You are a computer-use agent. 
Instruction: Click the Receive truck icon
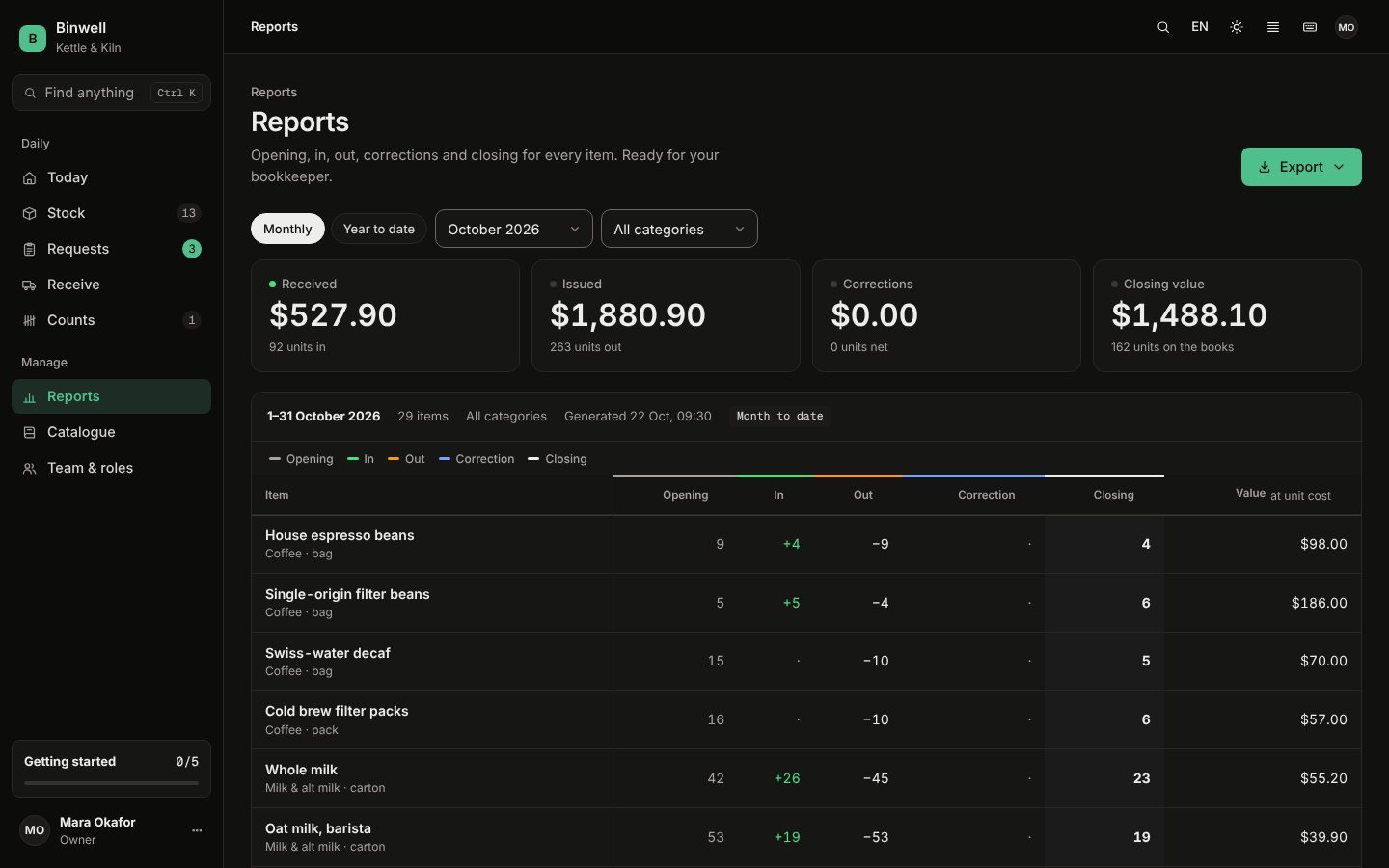[30, 285]
